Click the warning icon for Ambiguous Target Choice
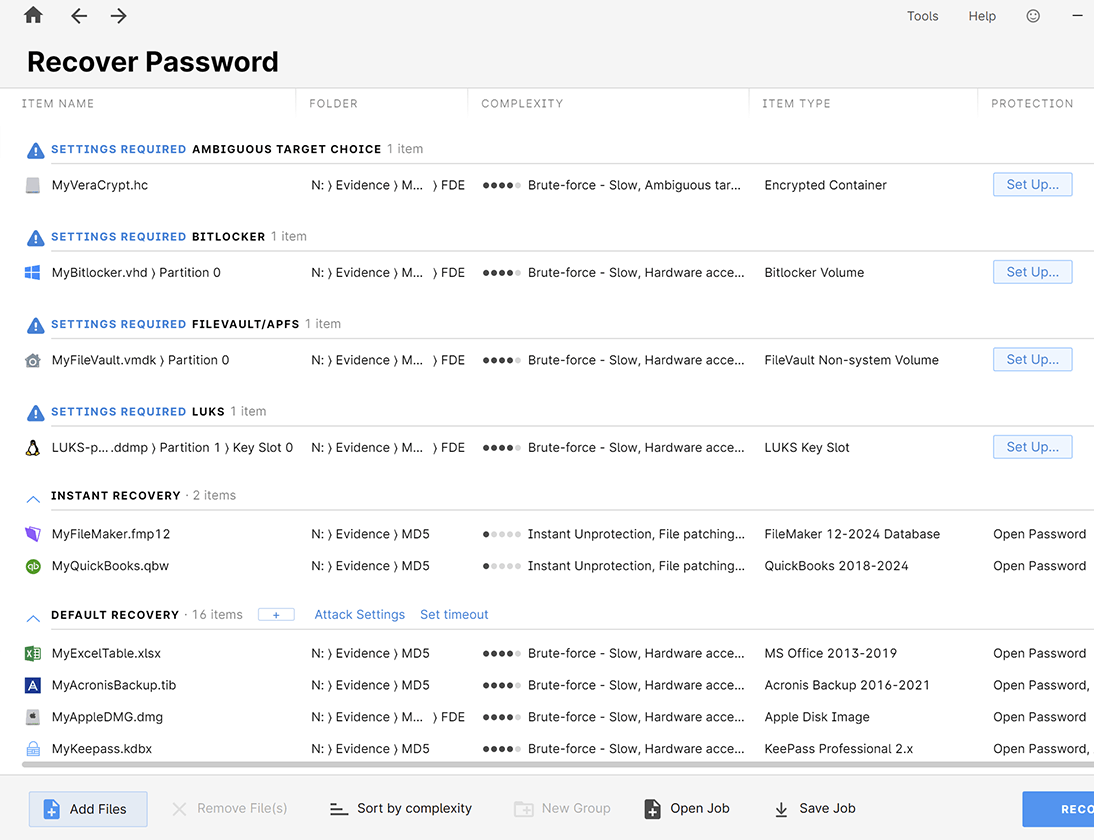 click(36, 150)
